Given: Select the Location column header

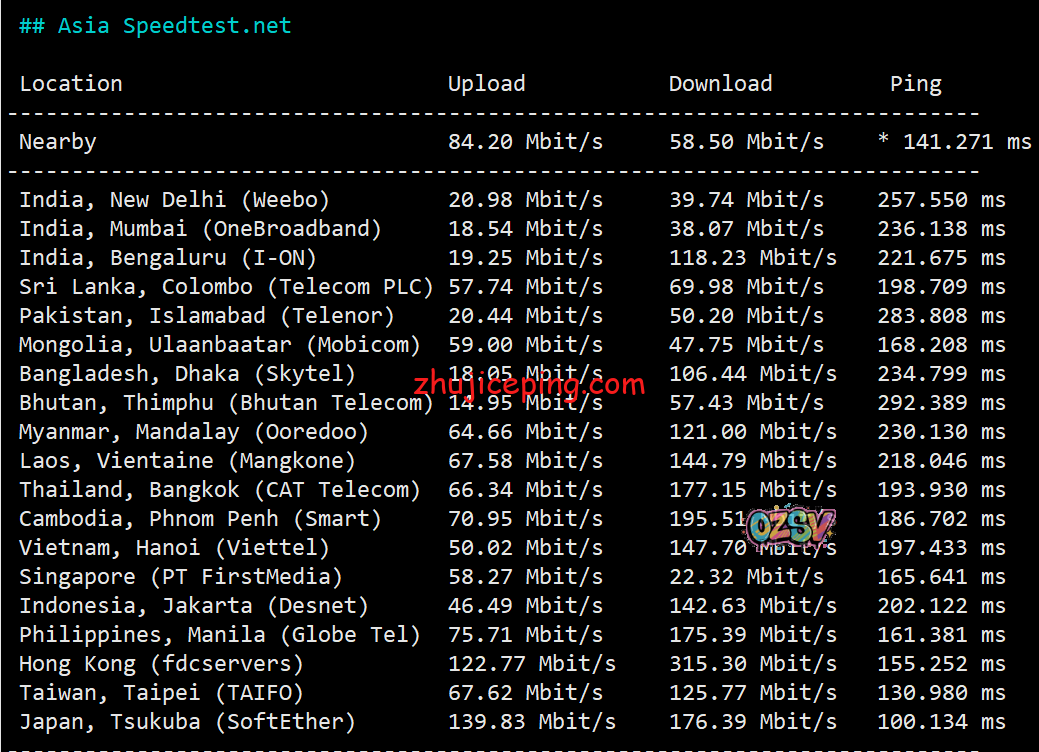Looking at the screenshot, I should [71, 84].
